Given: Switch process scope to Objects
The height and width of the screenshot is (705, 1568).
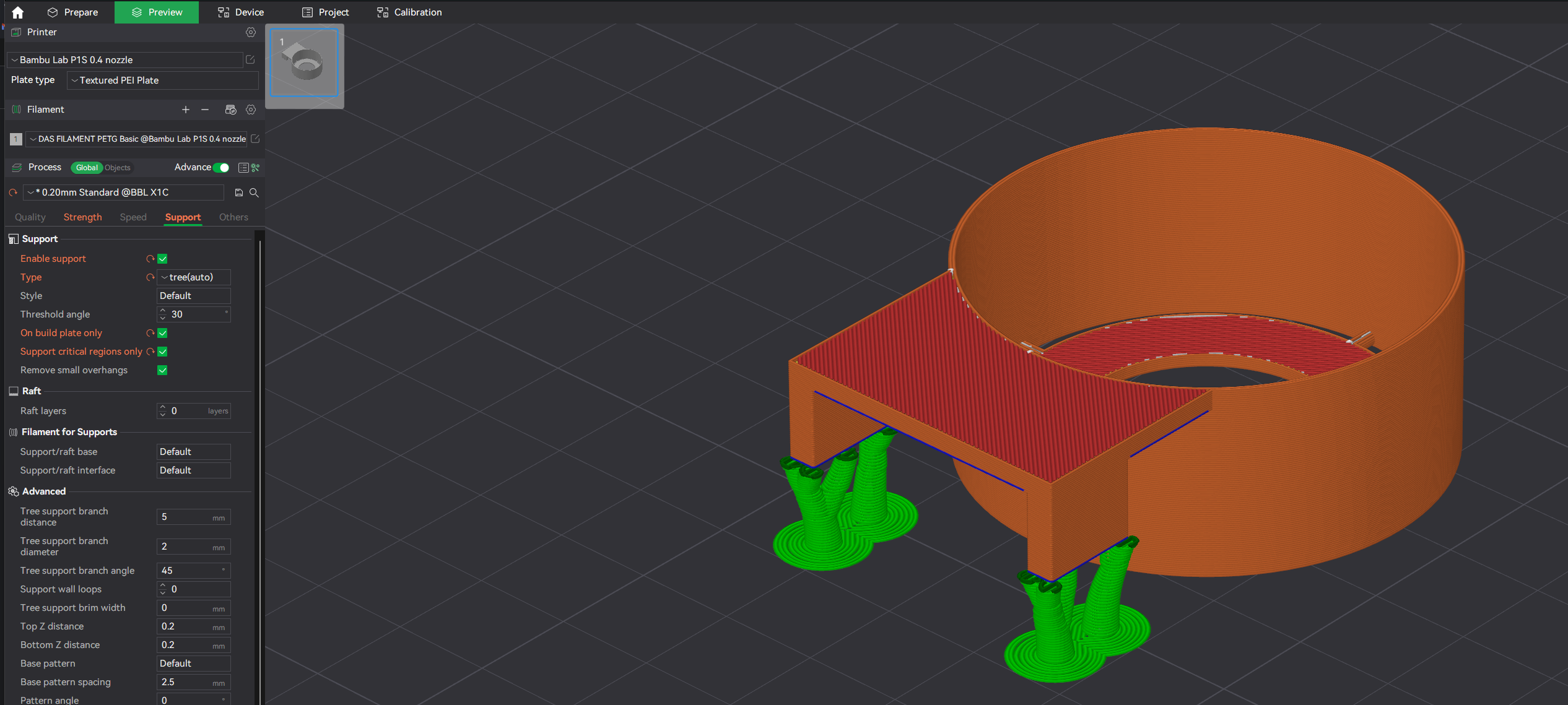Looking at the screenshot, I should tap(118, 168).
